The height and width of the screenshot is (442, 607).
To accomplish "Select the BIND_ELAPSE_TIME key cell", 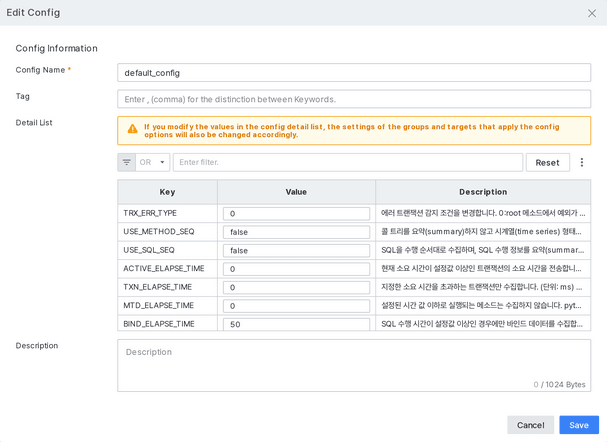I will [x=167, y=324].
